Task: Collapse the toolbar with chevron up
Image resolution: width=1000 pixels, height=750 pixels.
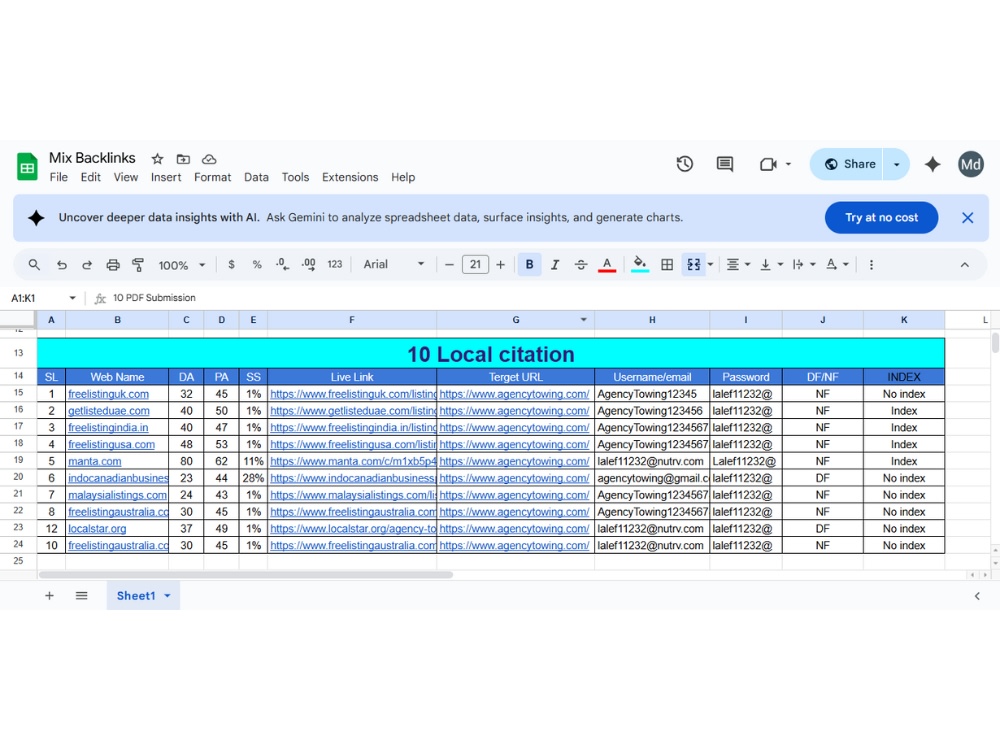Action: pyautogui.click(x=964, y=265)
